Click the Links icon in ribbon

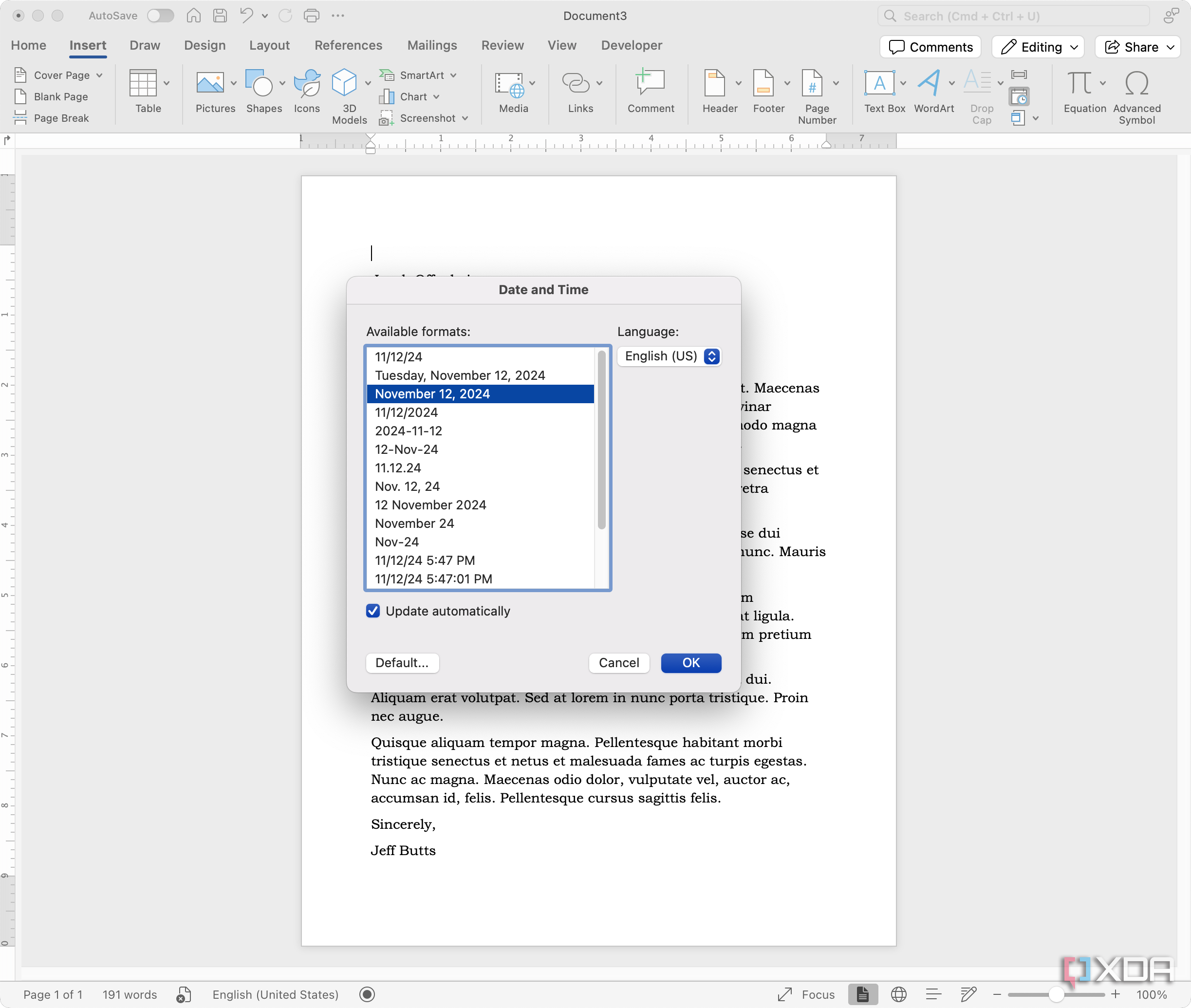point(575,83)
